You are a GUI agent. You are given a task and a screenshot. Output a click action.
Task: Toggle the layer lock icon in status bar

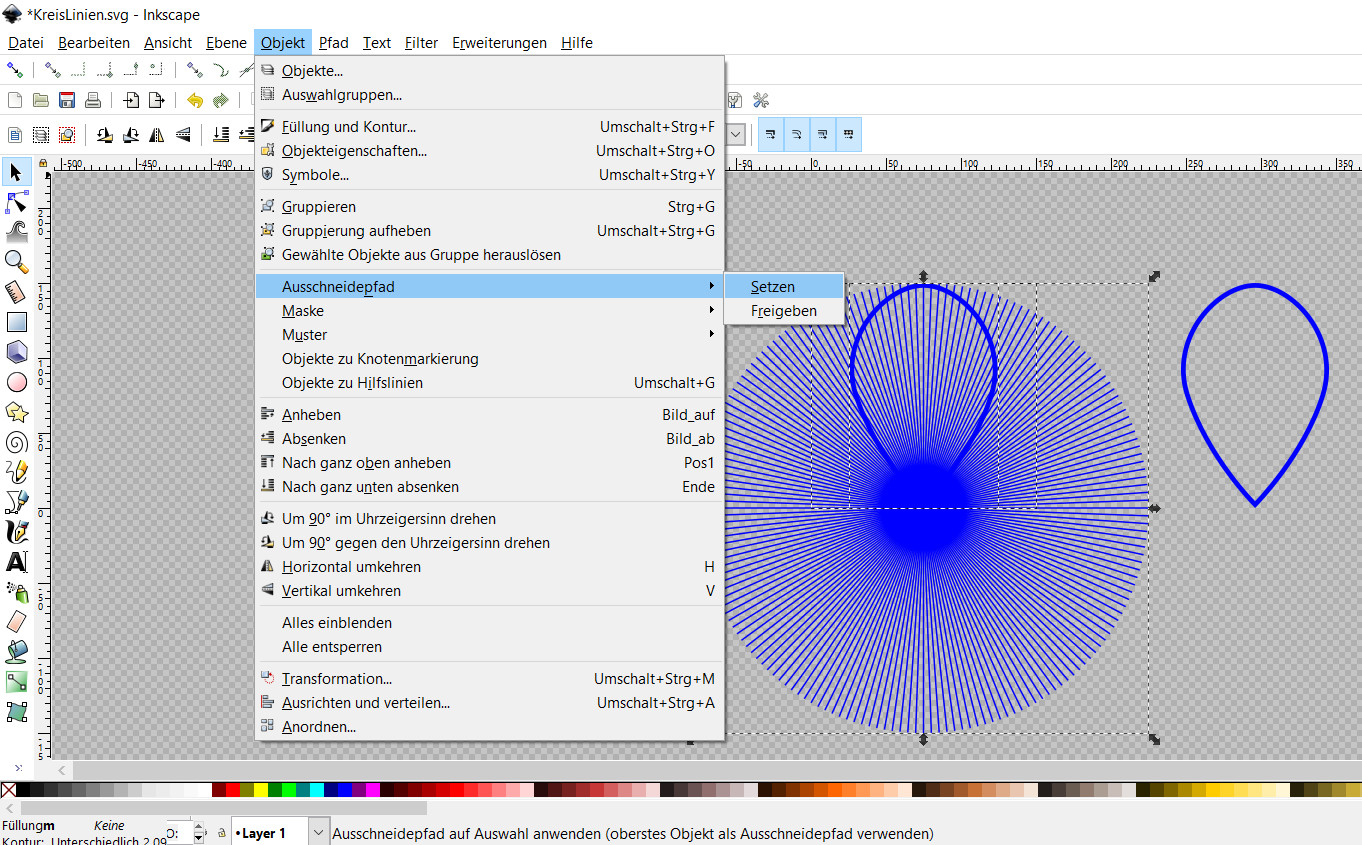(x=221, y=833)
